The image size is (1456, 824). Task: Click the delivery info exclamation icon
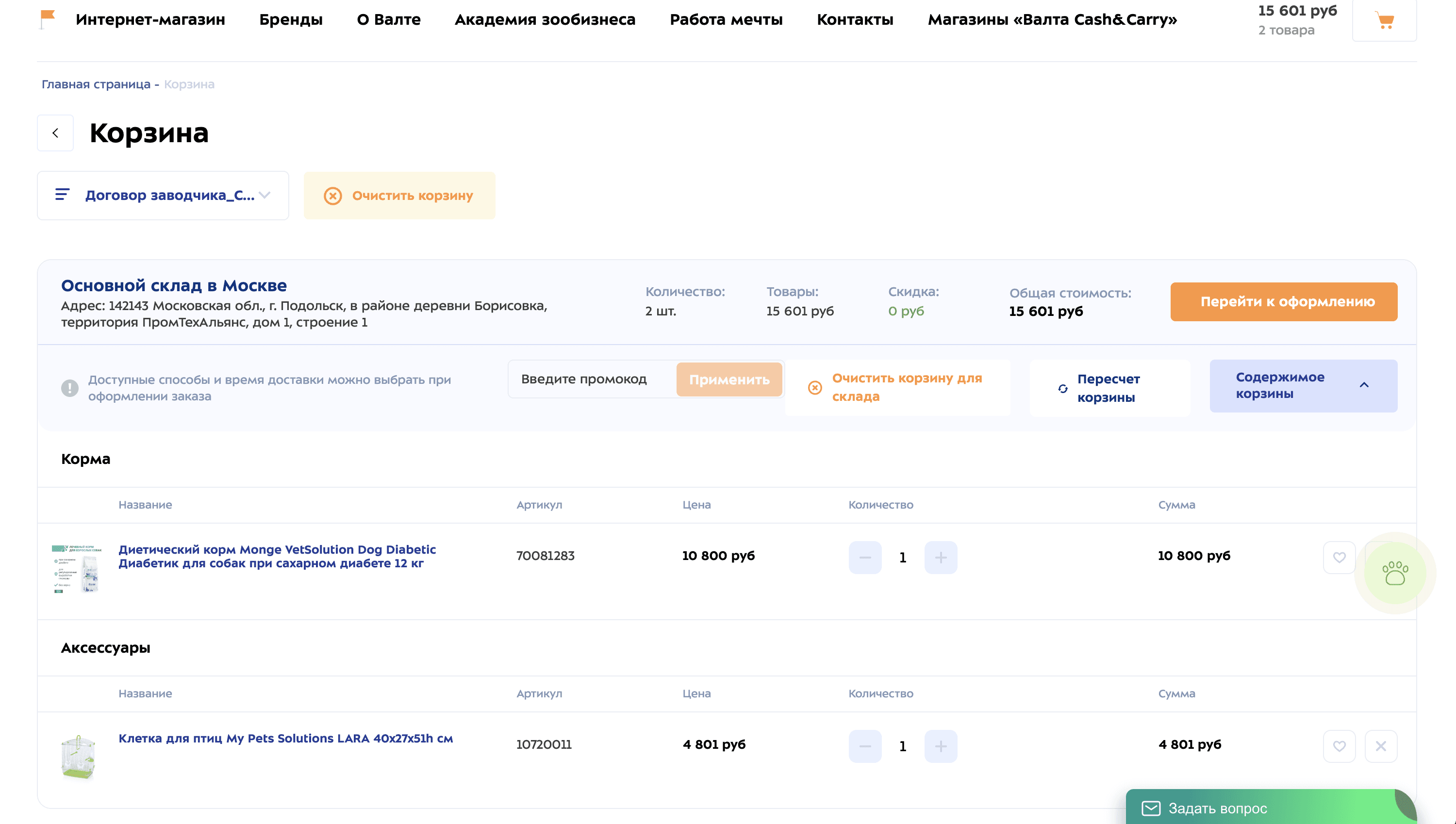(69, 388)
